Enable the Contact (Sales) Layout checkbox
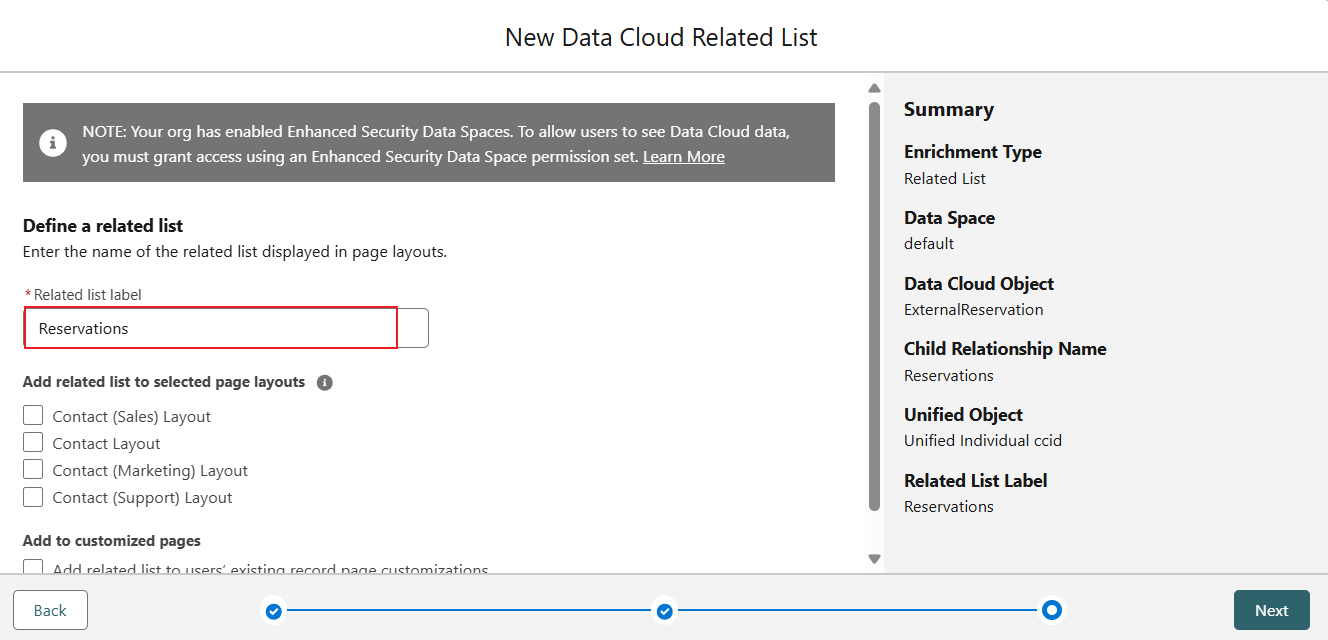Screen dimensions: 1328x640 34,416
